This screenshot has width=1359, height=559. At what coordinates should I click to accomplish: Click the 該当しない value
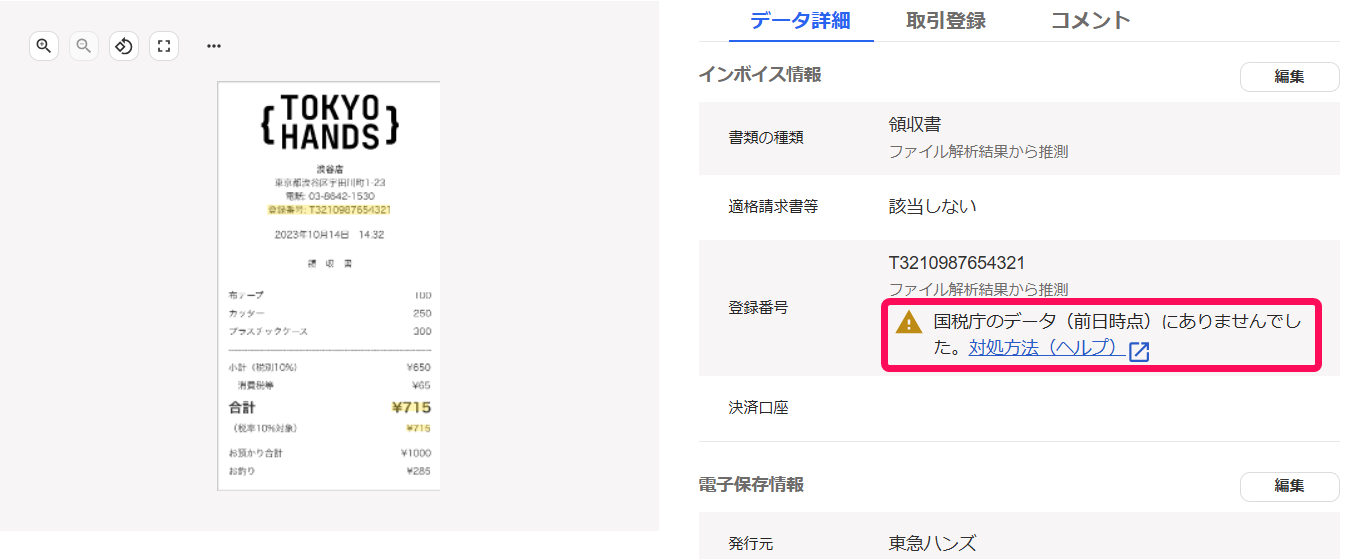(x=933, y=207)
